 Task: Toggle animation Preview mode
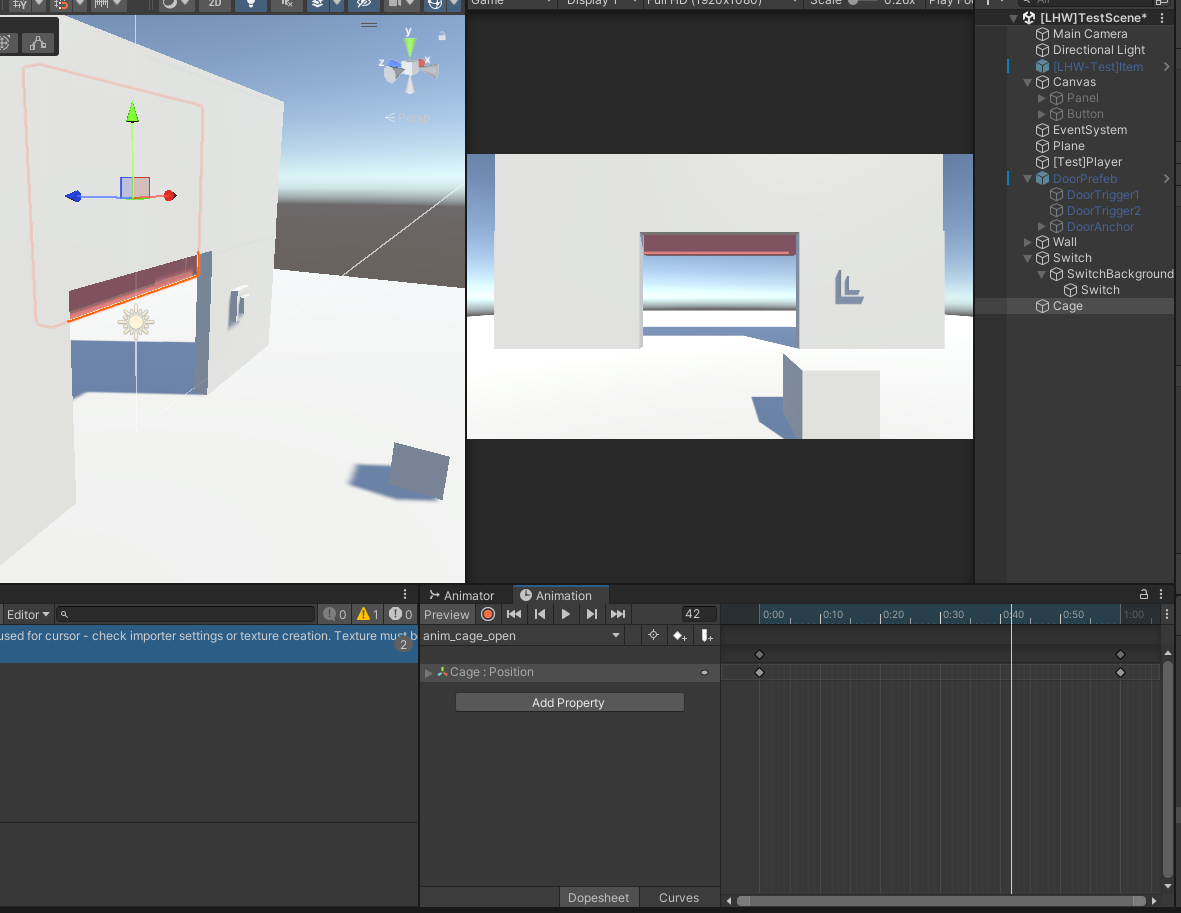[447, 614]
